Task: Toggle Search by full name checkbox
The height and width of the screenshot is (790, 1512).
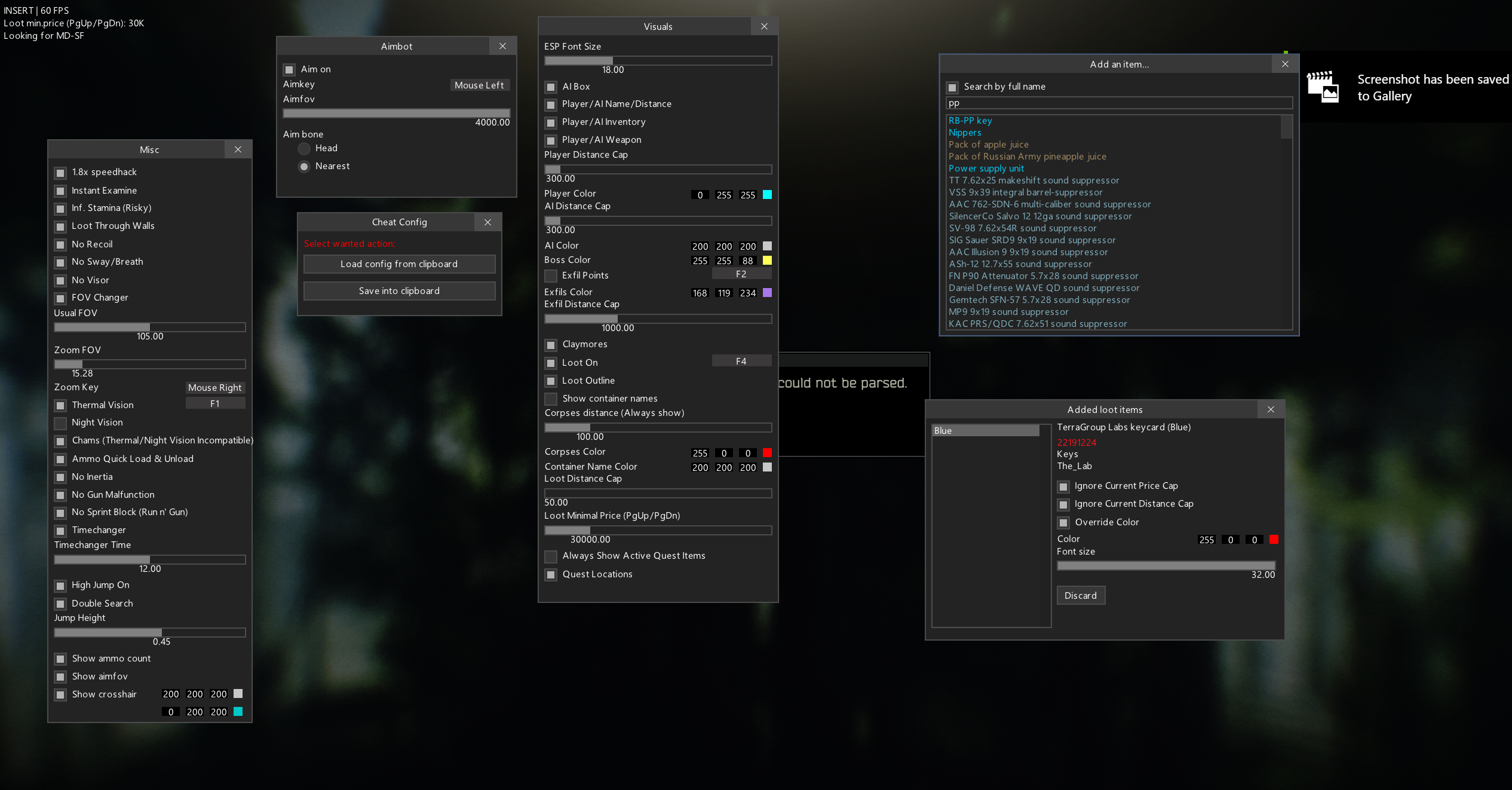Action: [x=952, y=87]
